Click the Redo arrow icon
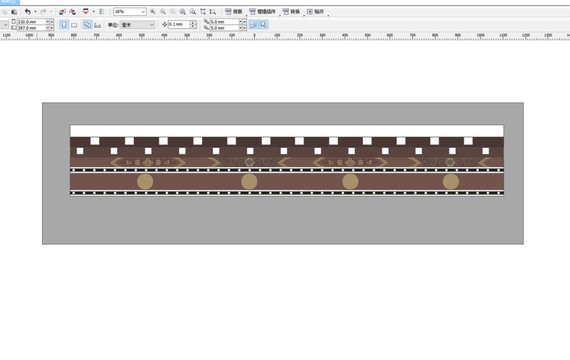 pos(43,12)
